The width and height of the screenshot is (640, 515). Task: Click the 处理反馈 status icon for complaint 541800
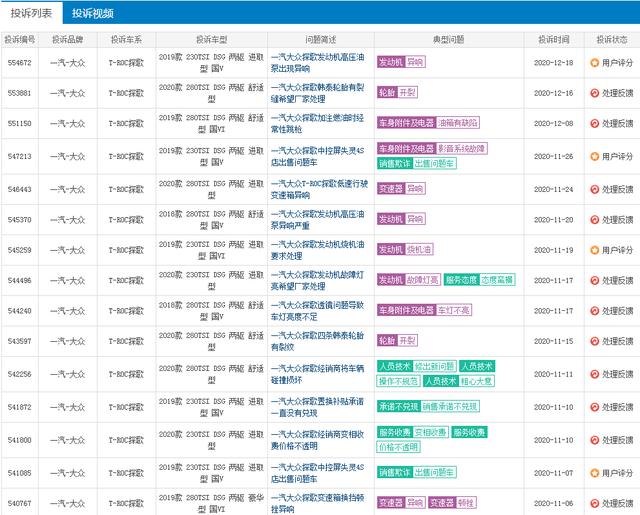[x=595, y=440]
